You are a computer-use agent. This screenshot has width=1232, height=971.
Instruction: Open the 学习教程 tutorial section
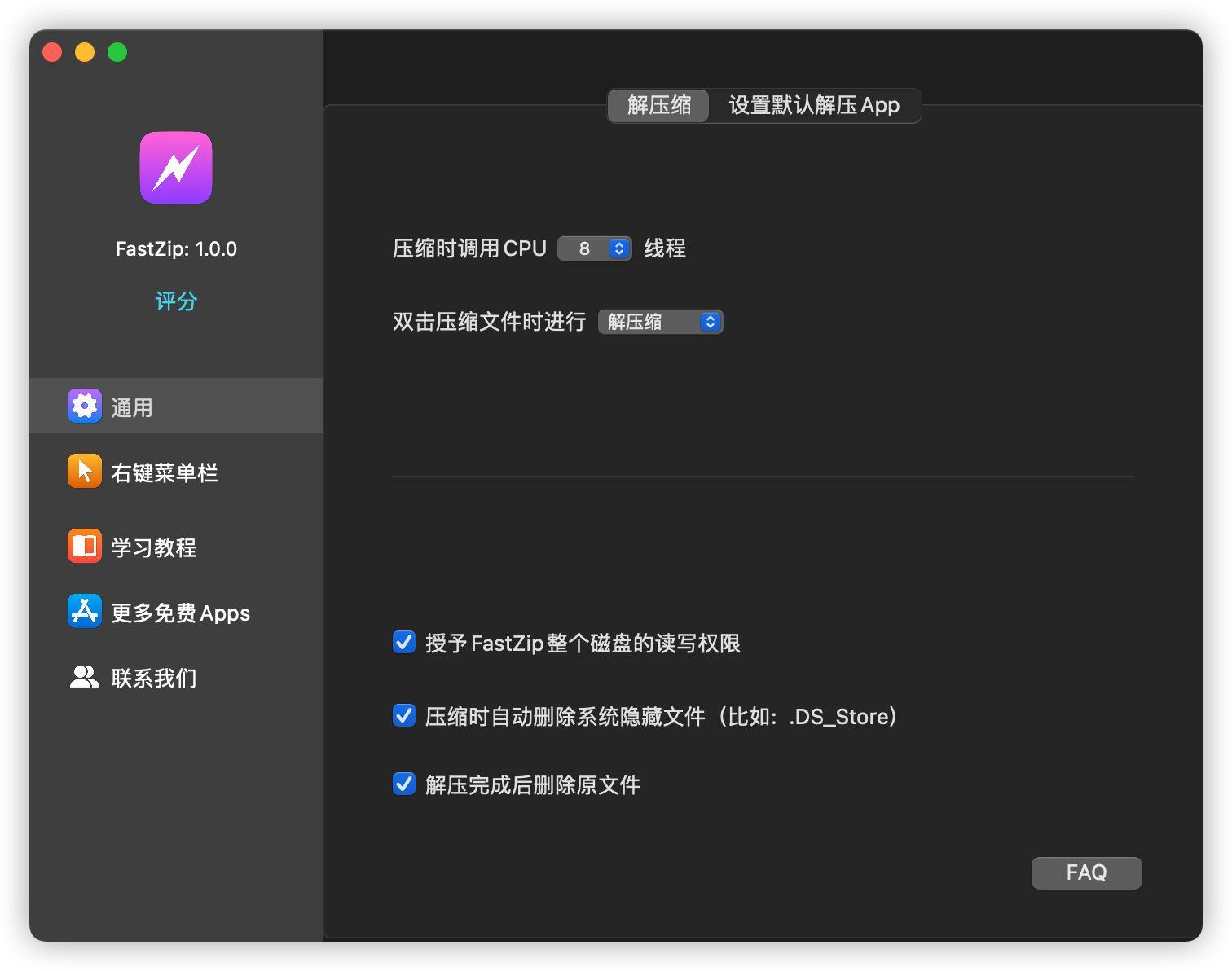(155, 547)
